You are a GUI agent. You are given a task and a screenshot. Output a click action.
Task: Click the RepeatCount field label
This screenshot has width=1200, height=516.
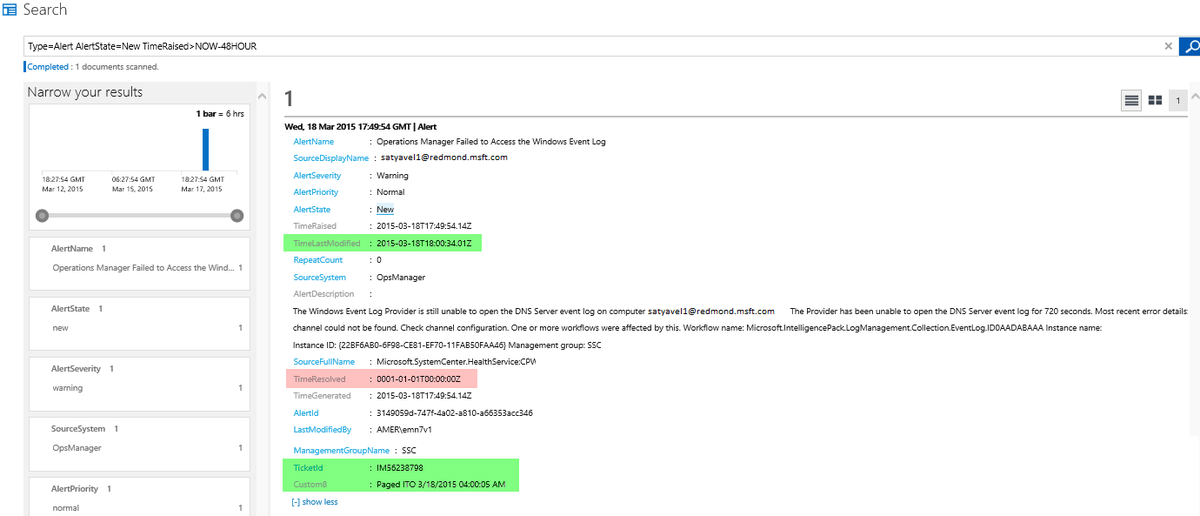(316, 259)
